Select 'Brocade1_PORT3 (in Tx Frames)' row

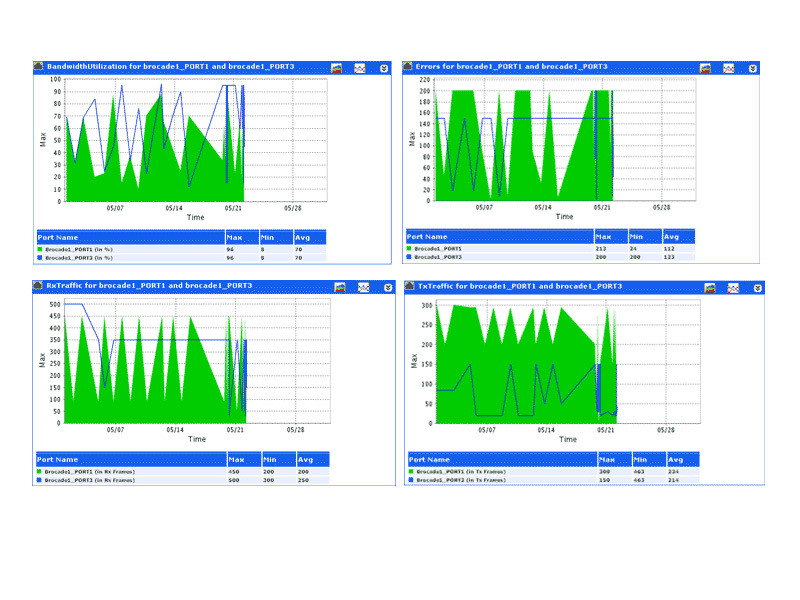(554, 480)
